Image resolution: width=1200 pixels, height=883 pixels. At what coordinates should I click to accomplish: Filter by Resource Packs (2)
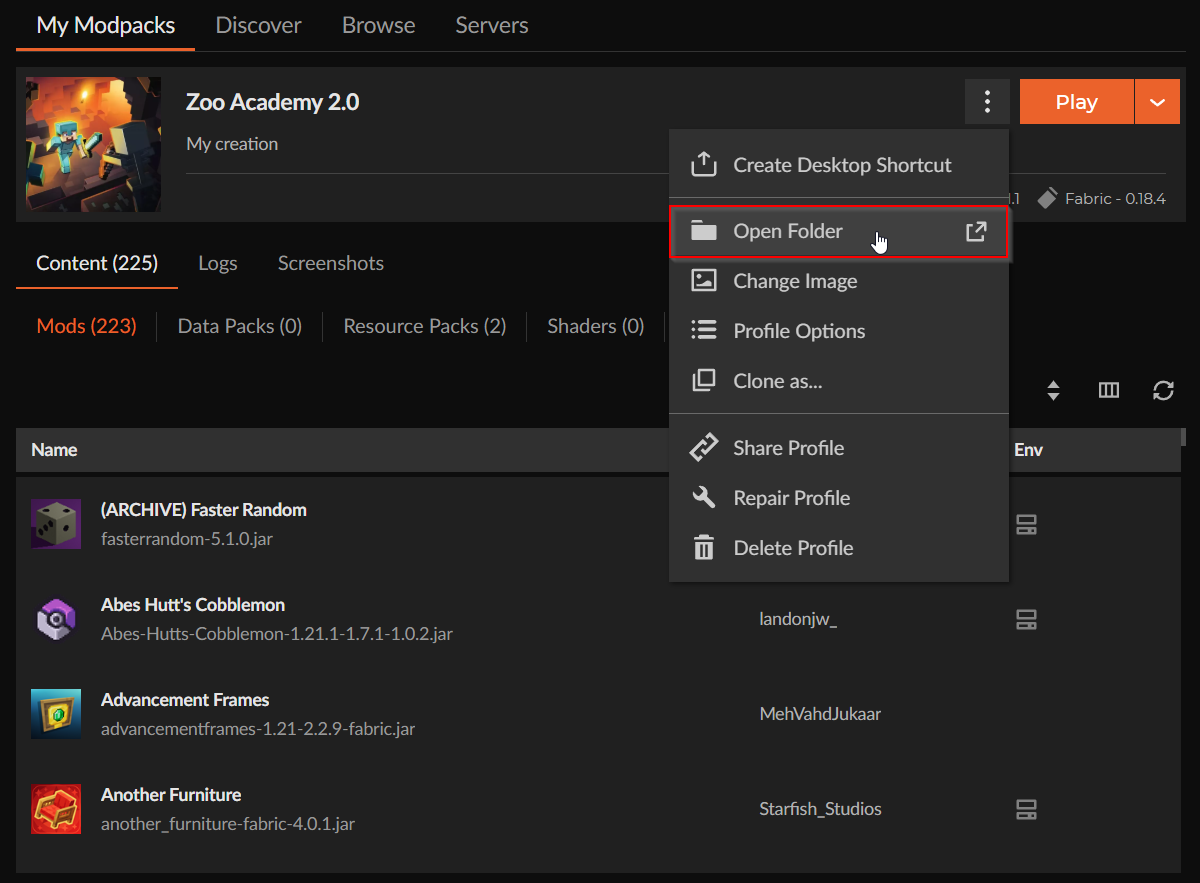(x=424, y=326)
